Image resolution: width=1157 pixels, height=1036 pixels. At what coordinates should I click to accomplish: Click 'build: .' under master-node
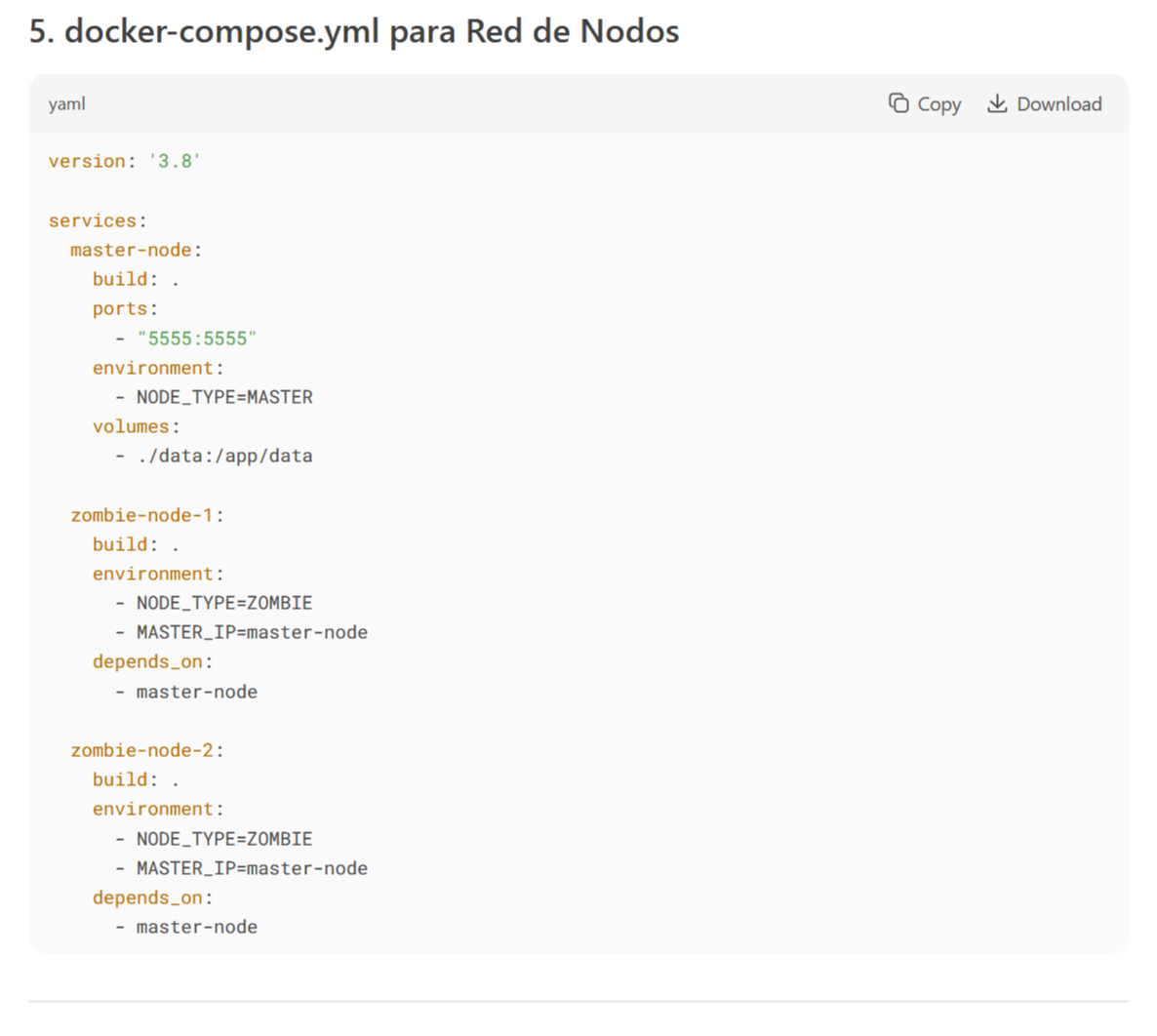pyautogui.click(x=136, y=279)
